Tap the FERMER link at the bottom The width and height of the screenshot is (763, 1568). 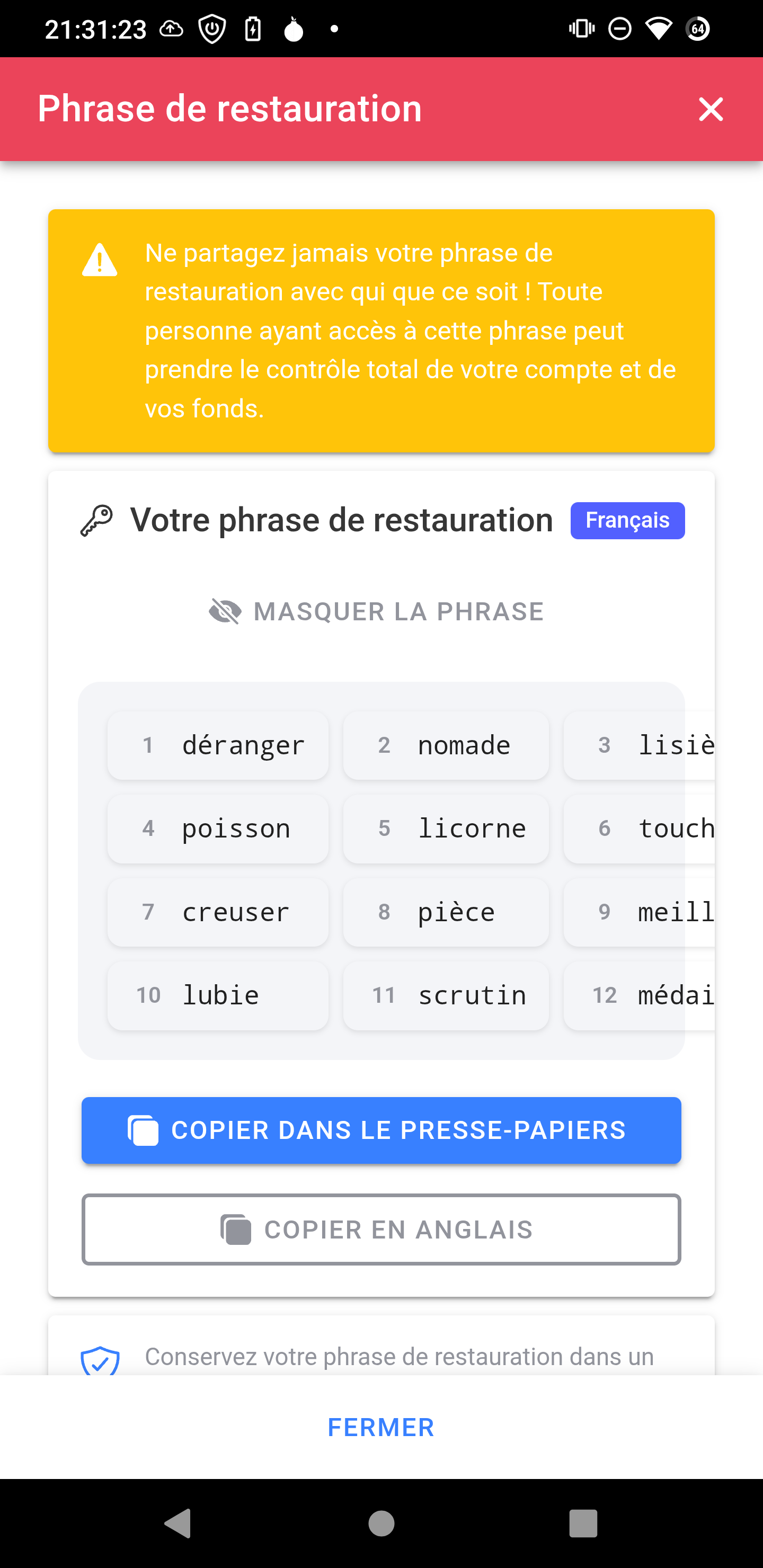381,1428
